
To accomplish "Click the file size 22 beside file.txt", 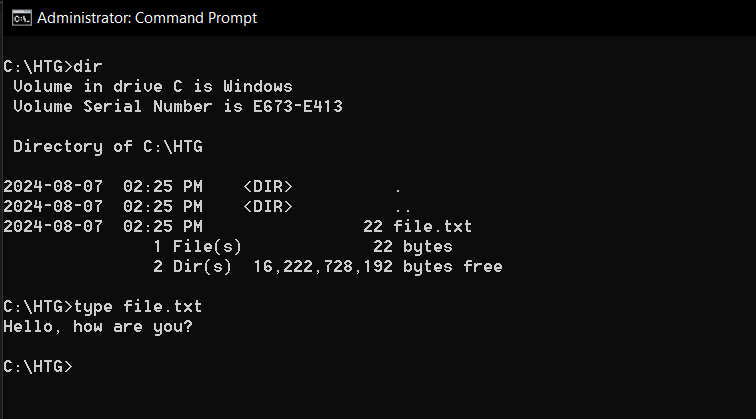I will coord(373,227).
